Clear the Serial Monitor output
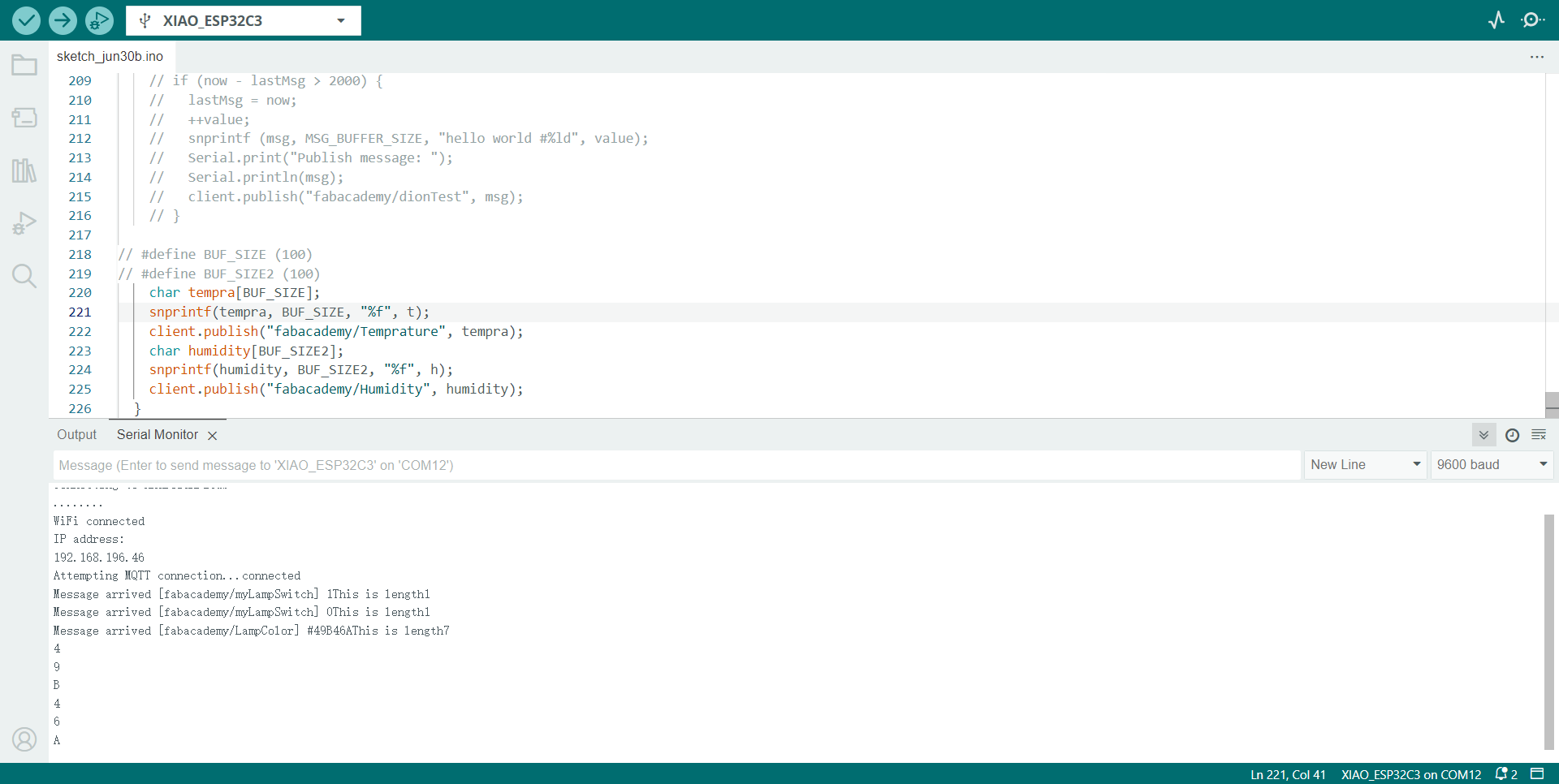 click(1539, 435)
